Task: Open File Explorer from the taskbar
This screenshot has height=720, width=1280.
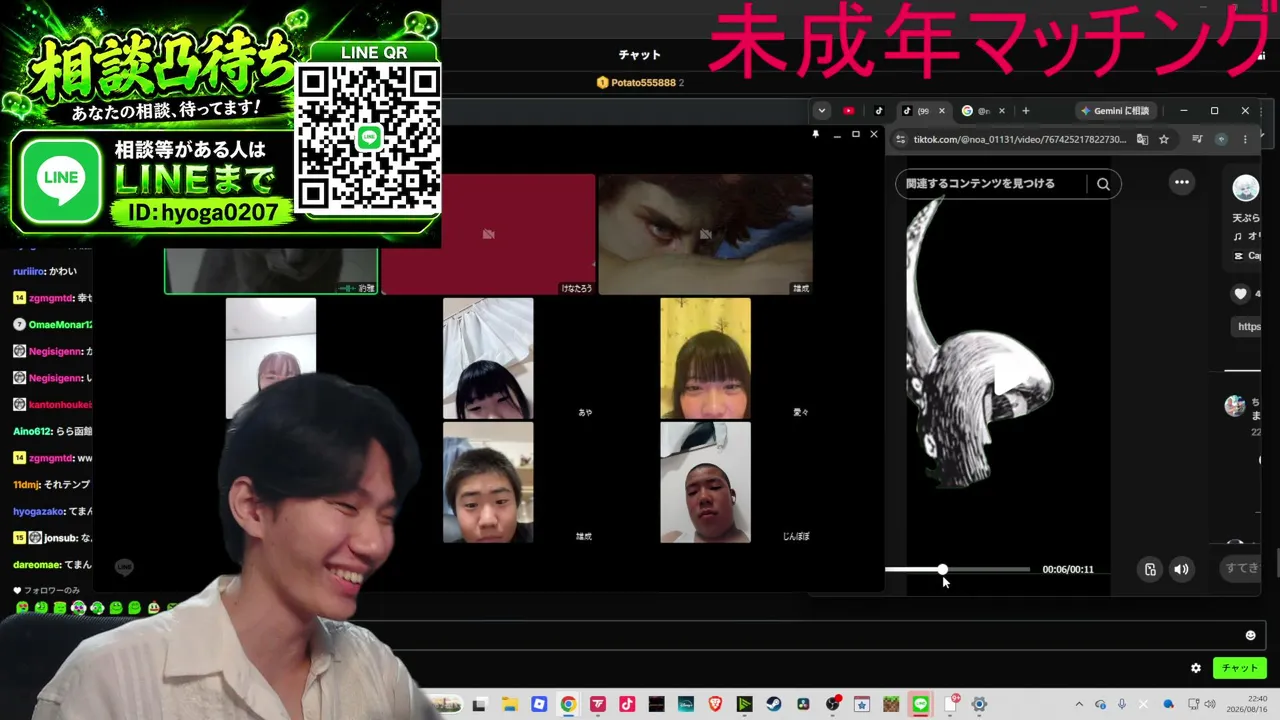Action: 509,704
